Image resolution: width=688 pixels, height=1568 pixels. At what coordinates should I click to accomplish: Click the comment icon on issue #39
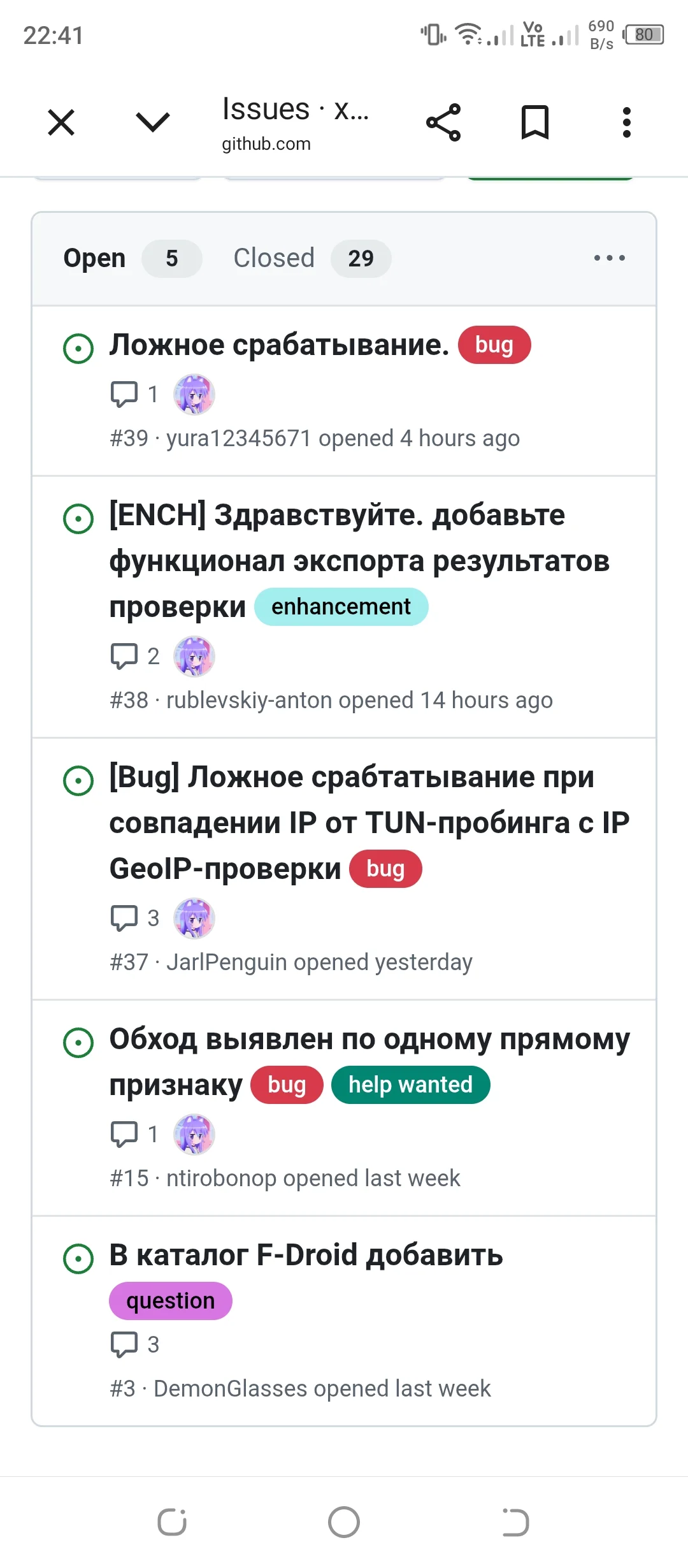pos(124,394)
